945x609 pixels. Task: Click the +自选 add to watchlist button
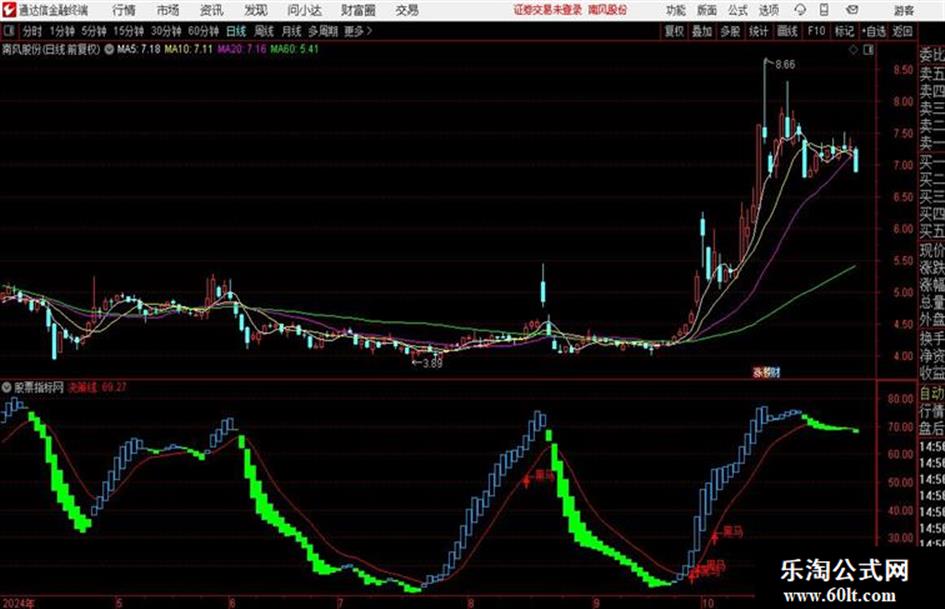[x=873, y=31]
